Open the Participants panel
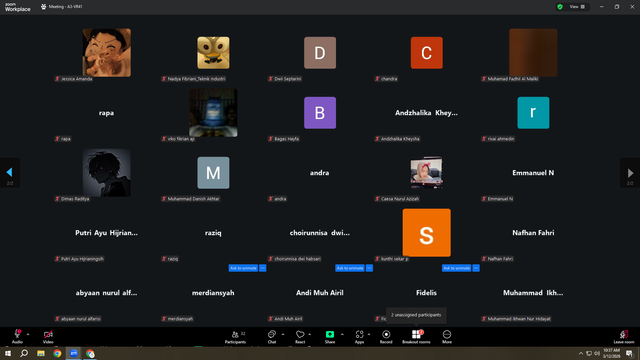 click(x=236, y=337)
